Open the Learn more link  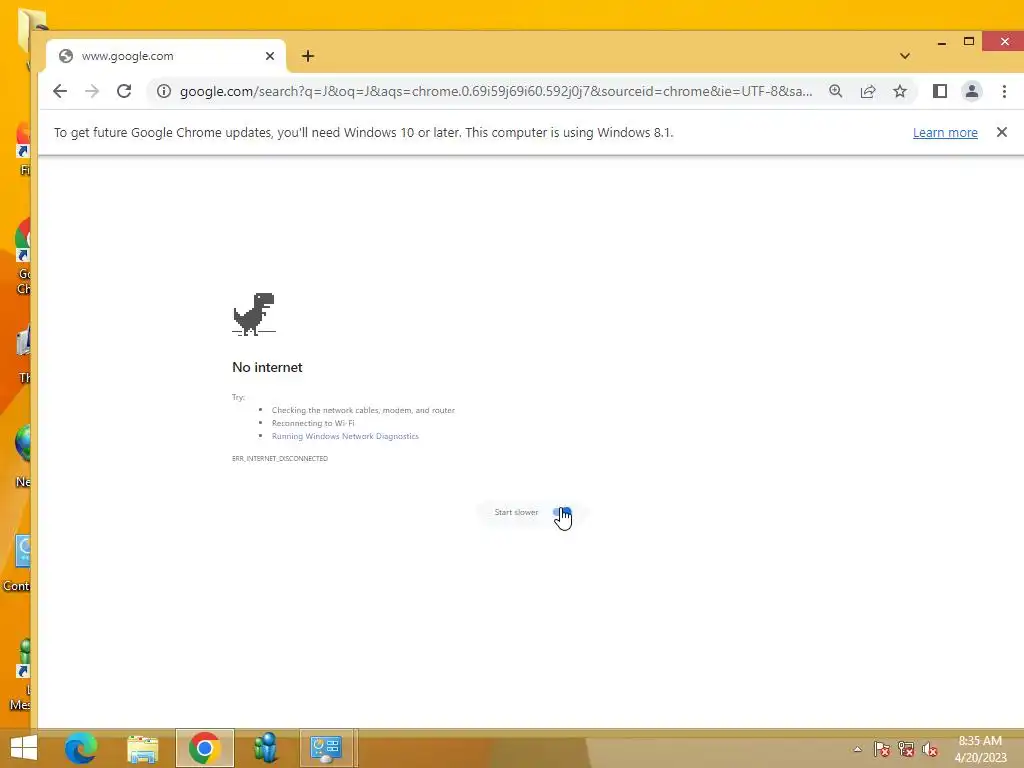click(x=945, y=133)
